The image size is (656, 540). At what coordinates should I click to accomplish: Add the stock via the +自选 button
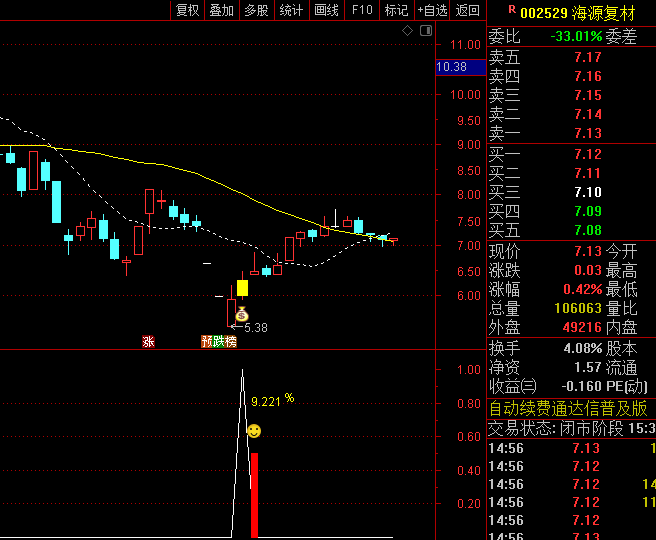pos(432,10)
